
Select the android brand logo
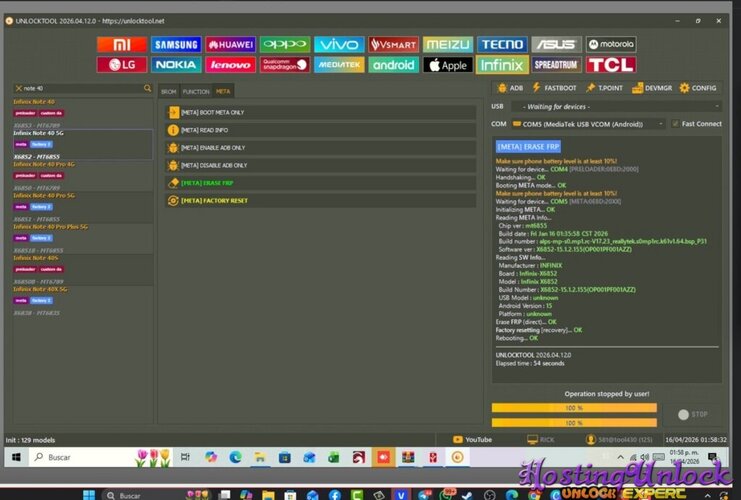point(394,65)
